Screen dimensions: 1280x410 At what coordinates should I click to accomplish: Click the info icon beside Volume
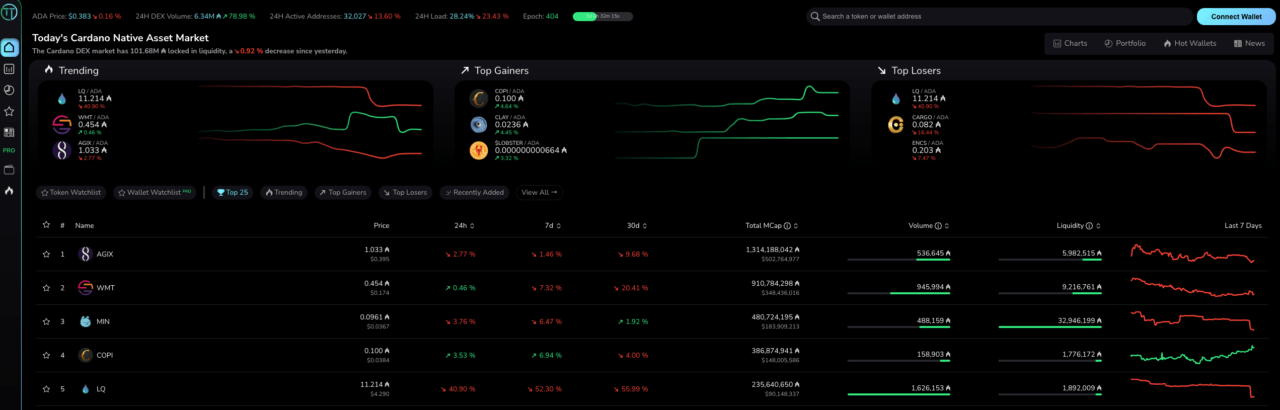[x=938, y=226]
